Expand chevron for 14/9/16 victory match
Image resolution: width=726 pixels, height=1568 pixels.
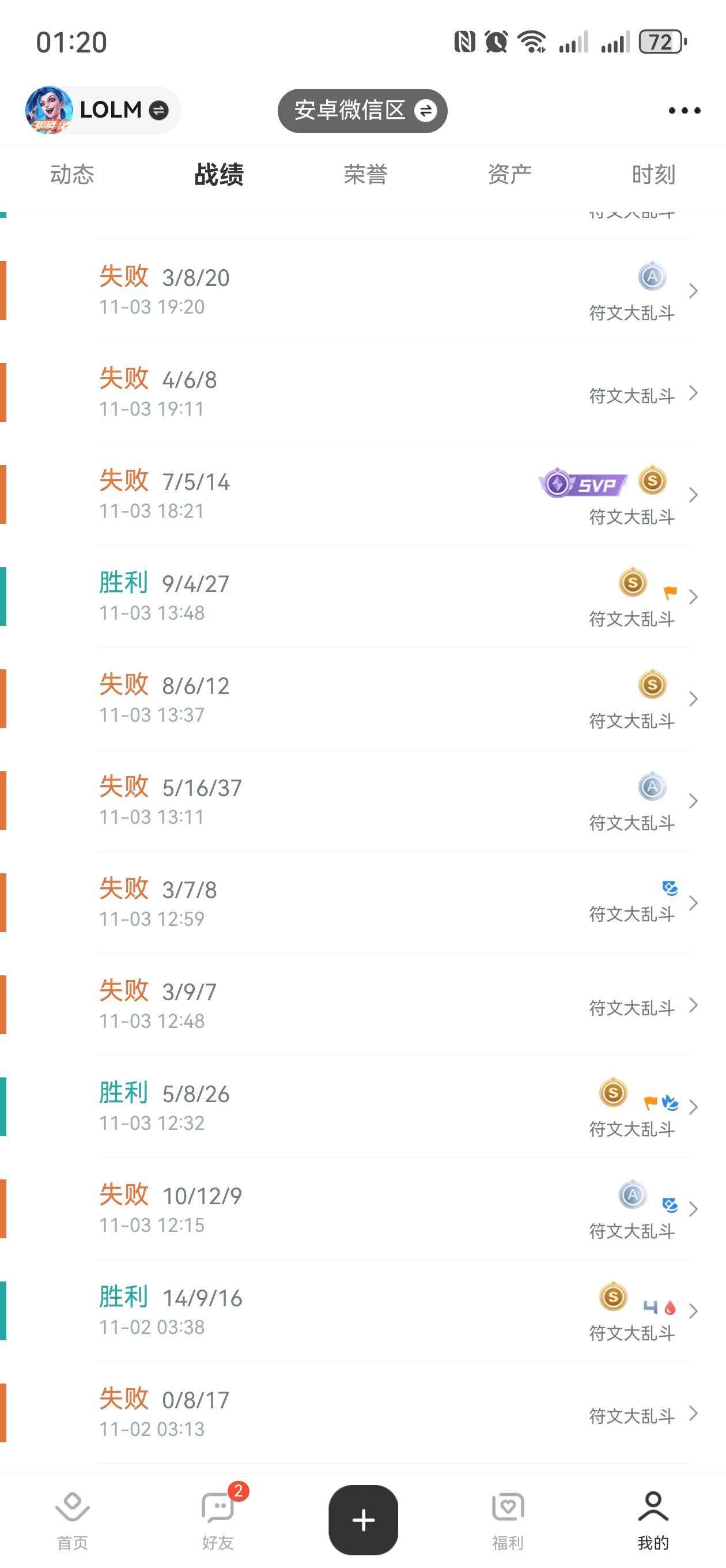coord(693,1310)
